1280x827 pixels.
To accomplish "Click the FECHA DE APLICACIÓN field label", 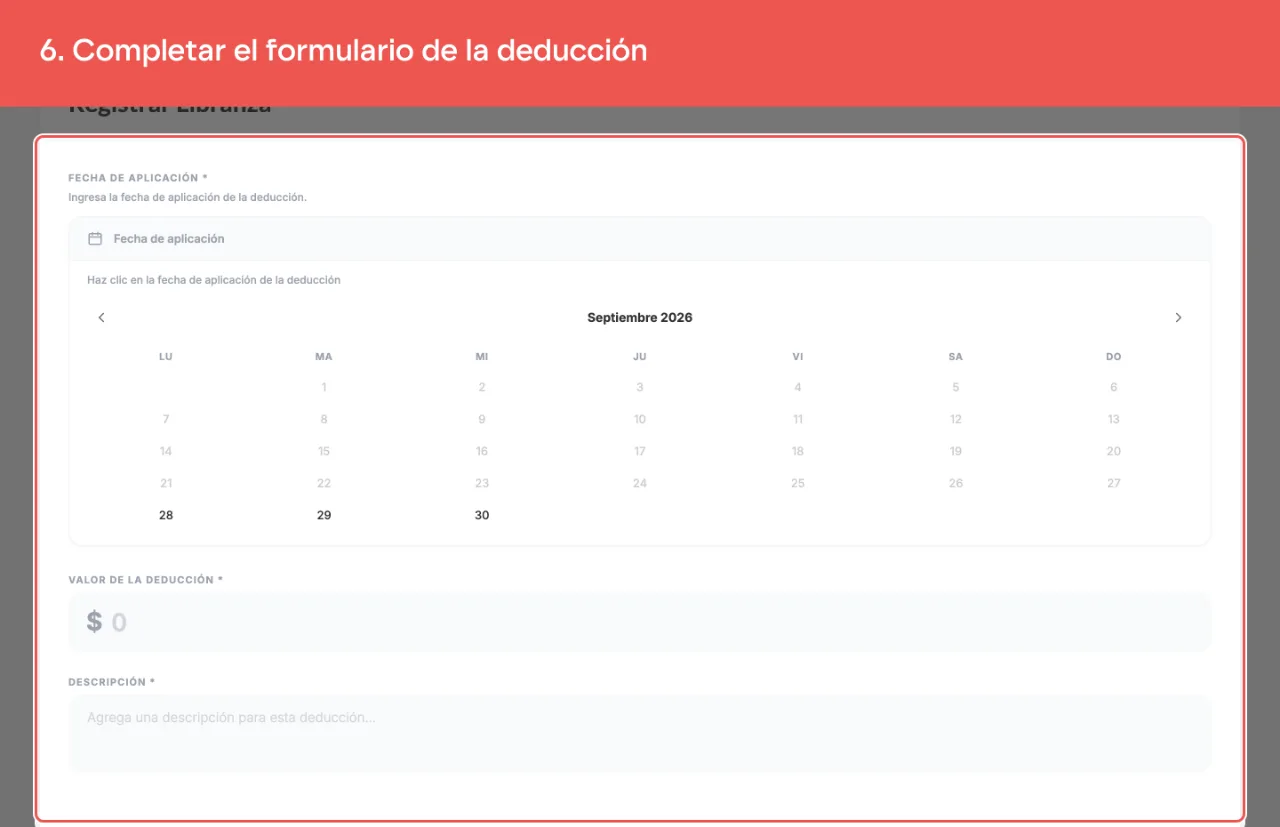I will 138,178.
